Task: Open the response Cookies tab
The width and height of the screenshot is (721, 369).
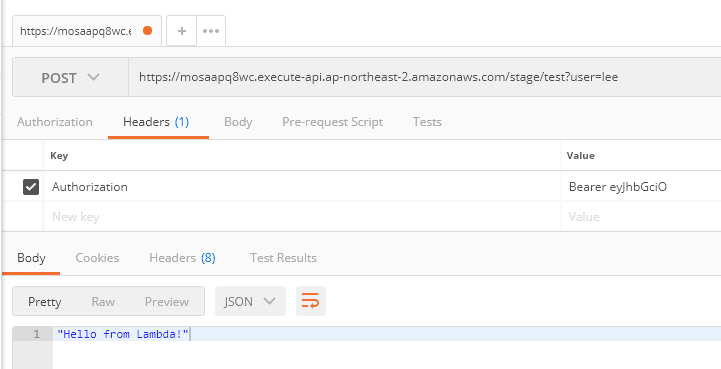Action: coord(97,258)
